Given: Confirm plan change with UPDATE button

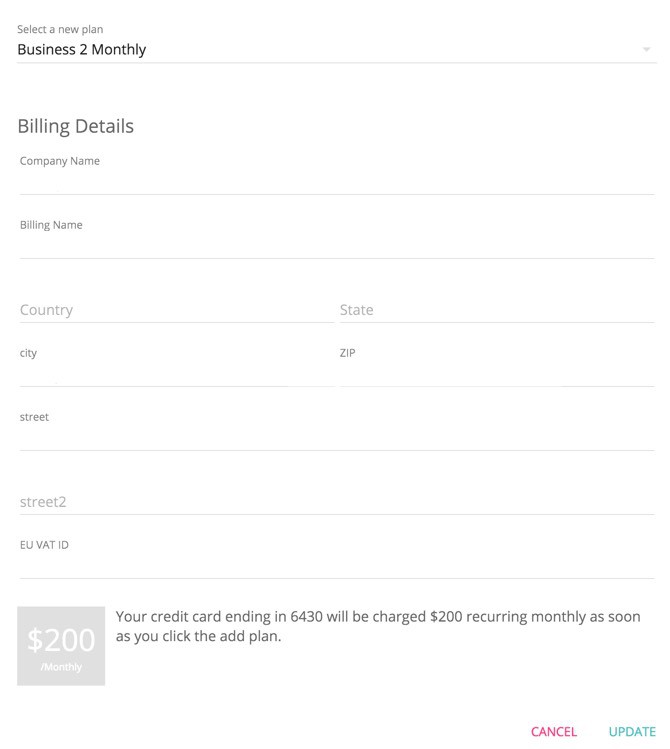Looking at the screenshot, I should point(632,732).
